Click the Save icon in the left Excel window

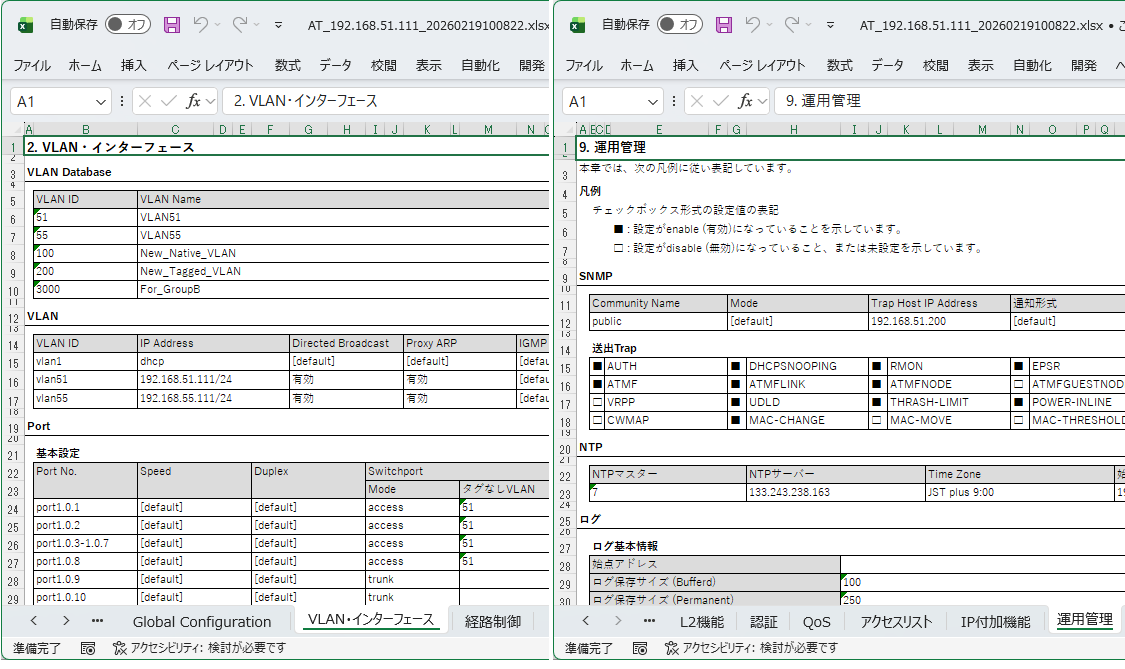[172, 25]
